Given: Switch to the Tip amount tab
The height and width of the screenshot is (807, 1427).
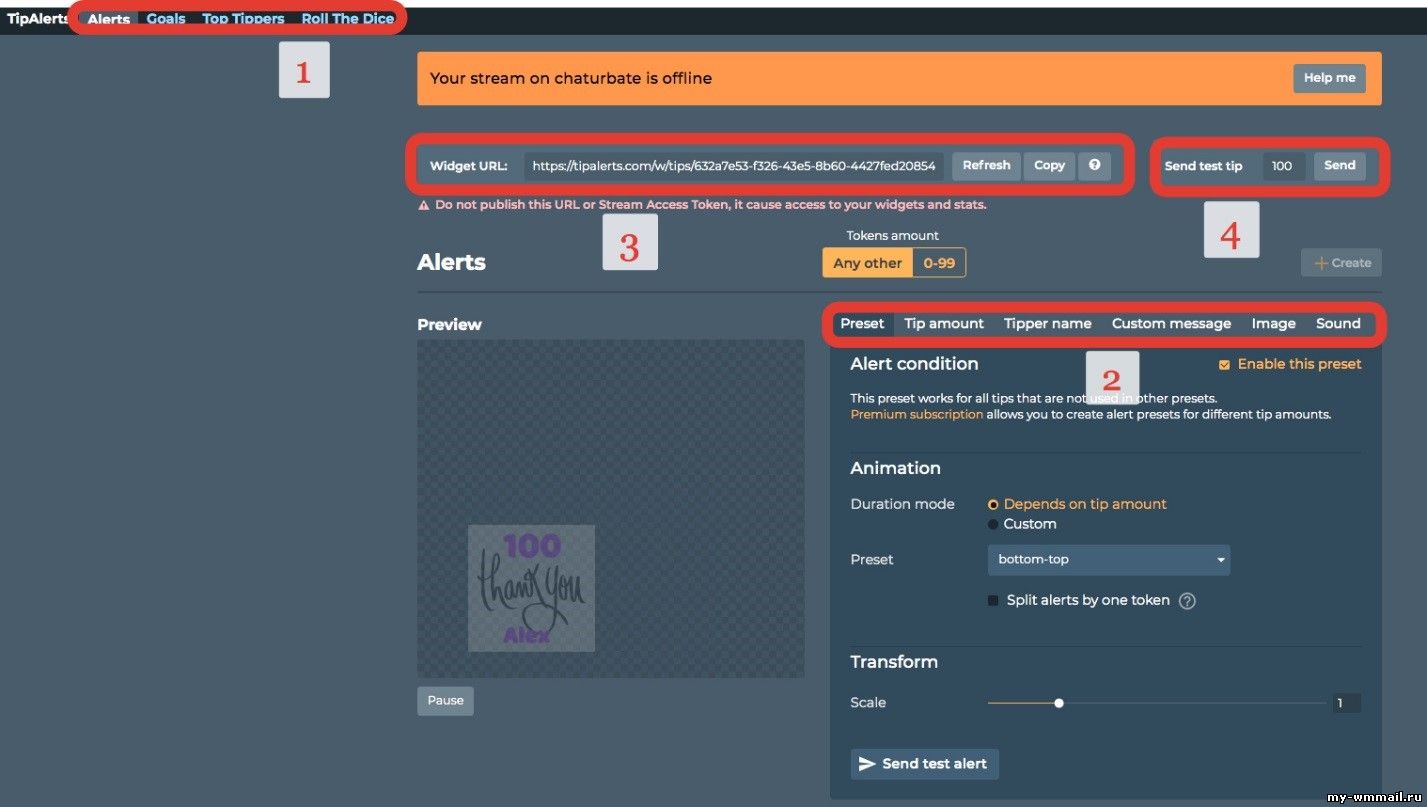Looking at the screenshot, I should [x=944, y=323].
